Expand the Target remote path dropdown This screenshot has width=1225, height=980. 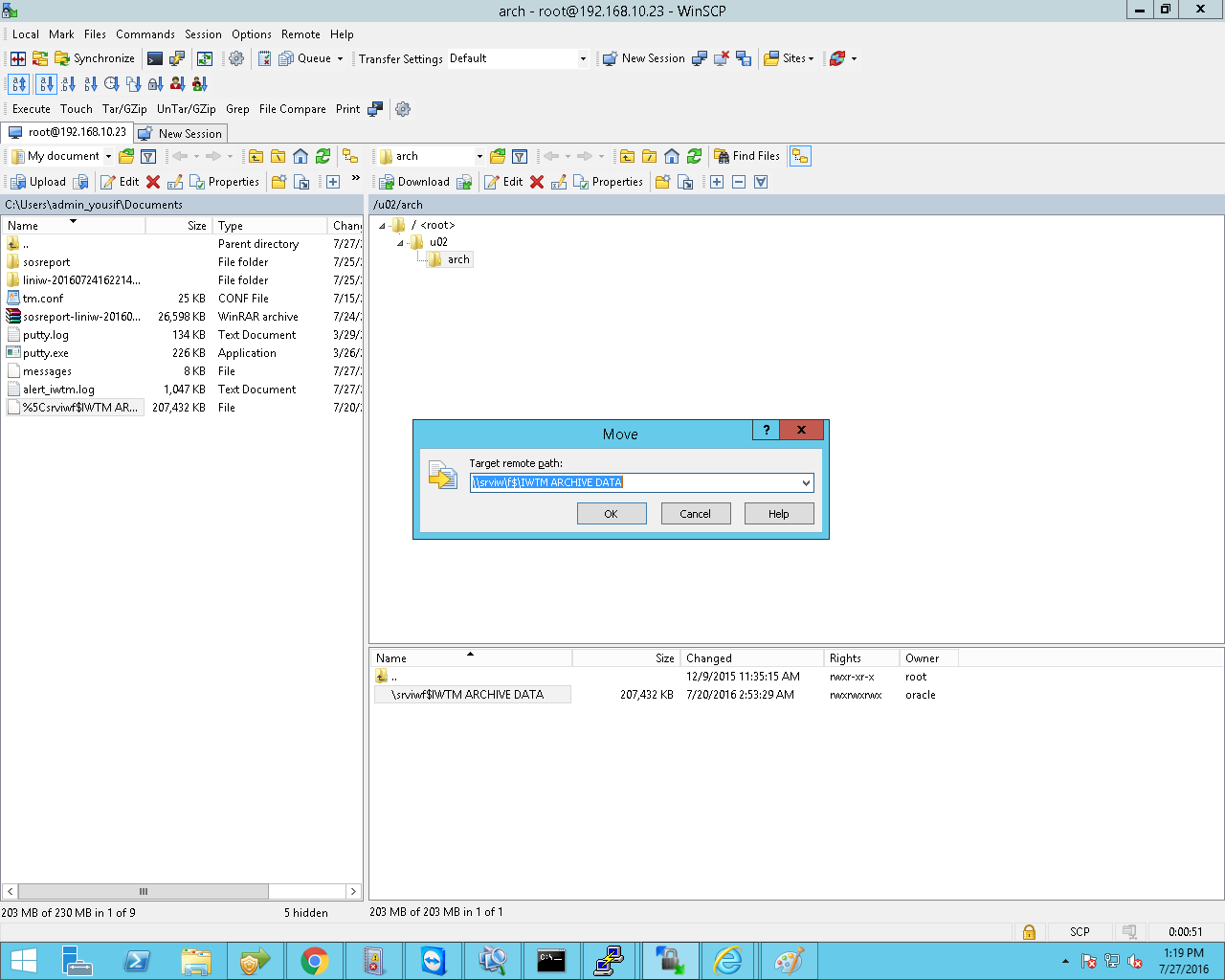pos(806,483)
